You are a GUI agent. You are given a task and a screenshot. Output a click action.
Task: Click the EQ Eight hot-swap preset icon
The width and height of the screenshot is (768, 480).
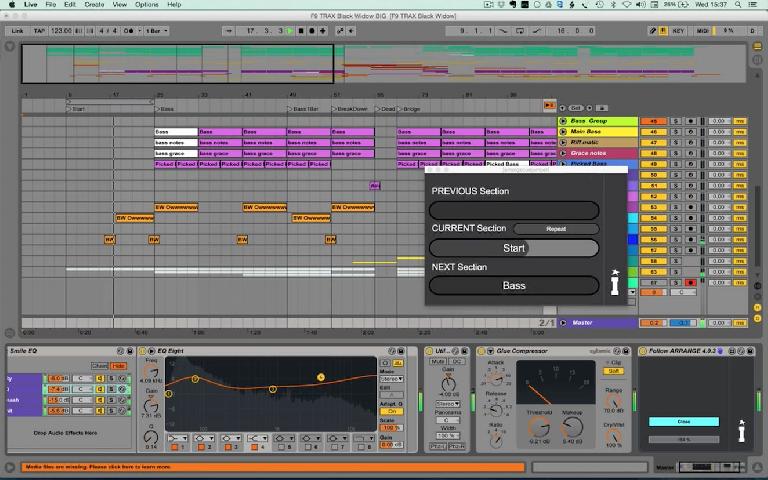coord(391,351)
